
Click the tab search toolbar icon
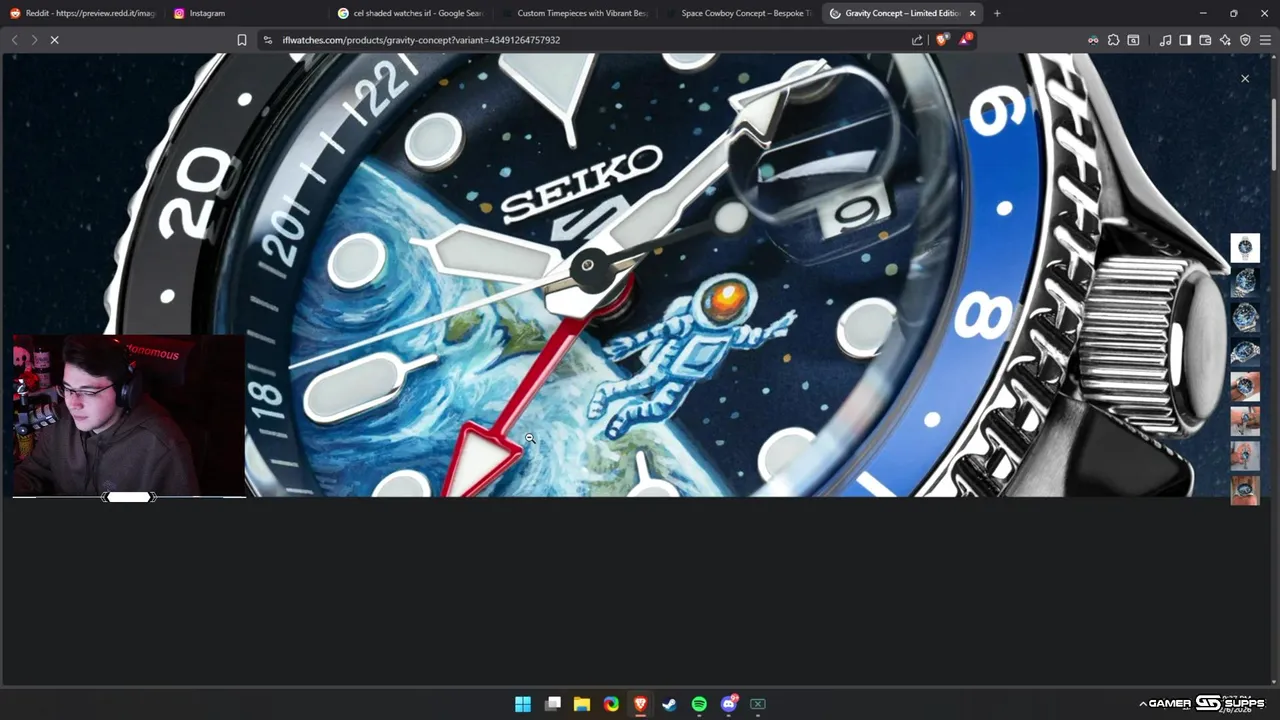(x=1133, y=40)
